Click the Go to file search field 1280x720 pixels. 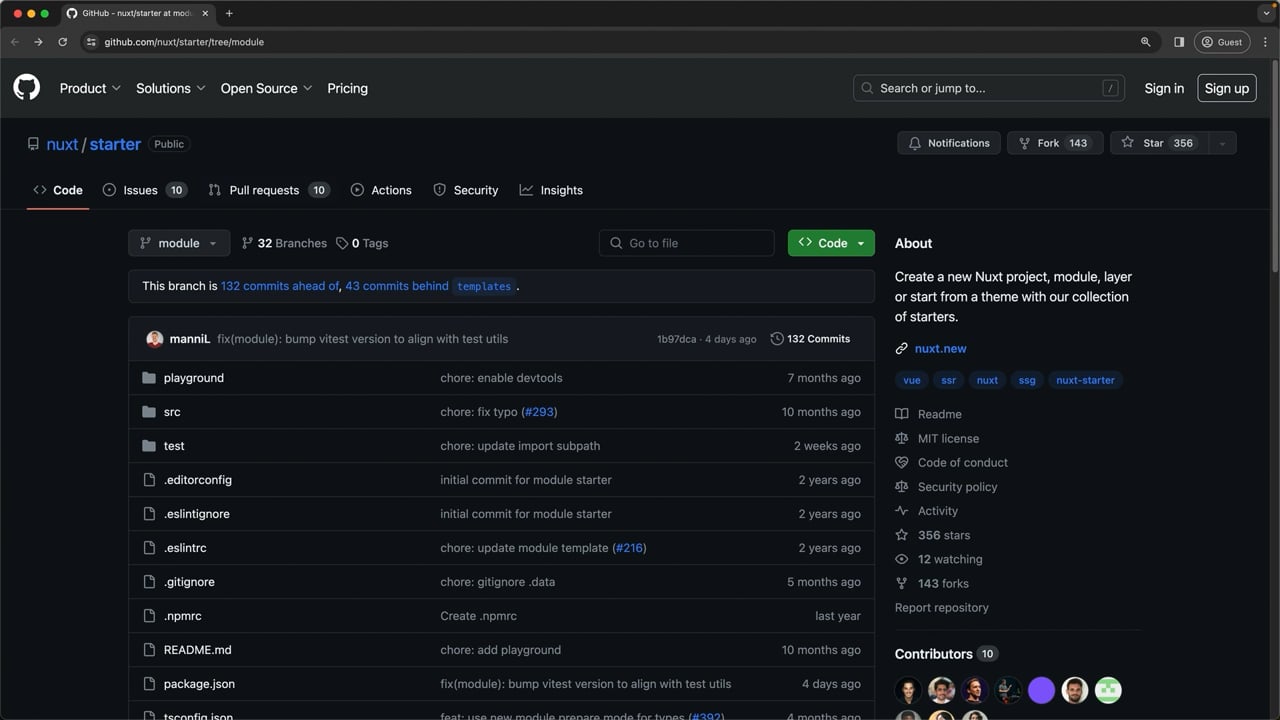[x=687, y=243]
